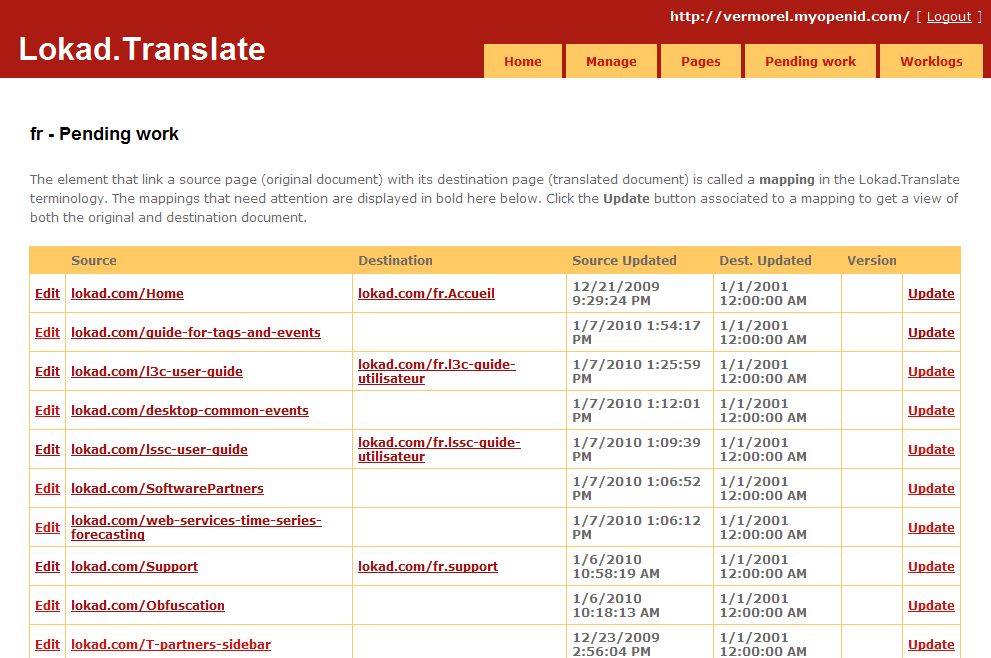Click Edit on the l3c-user-guide row
This screenshot has width=991, height=658.
coord(47,372)
